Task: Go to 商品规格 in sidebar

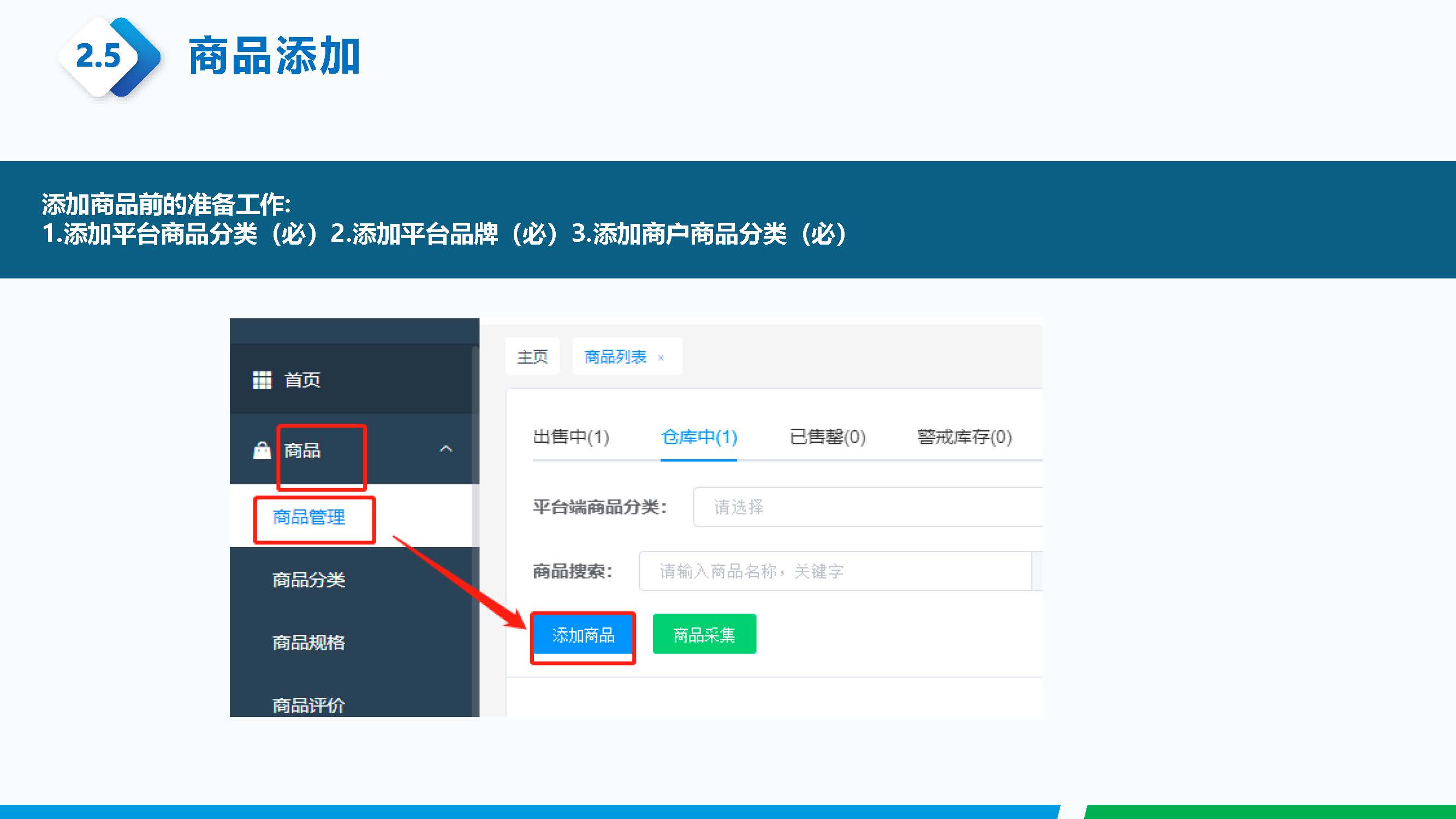Action: [x=308, y=643]
